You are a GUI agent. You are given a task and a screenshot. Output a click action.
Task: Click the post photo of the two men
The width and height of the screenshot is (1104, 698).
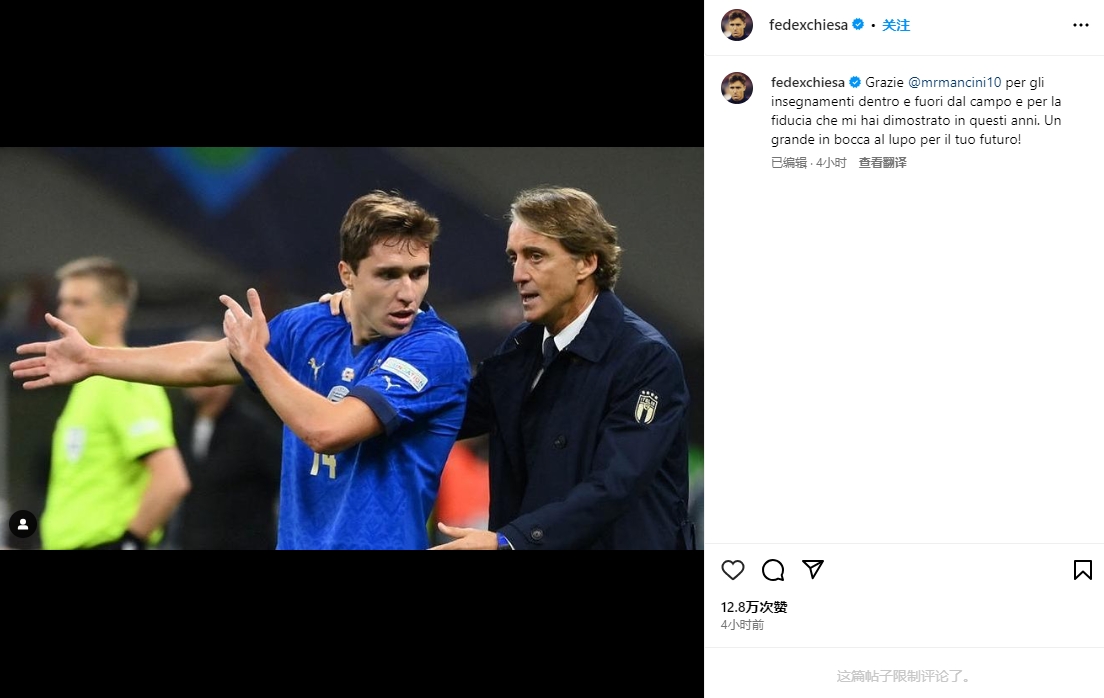(351, 348)
